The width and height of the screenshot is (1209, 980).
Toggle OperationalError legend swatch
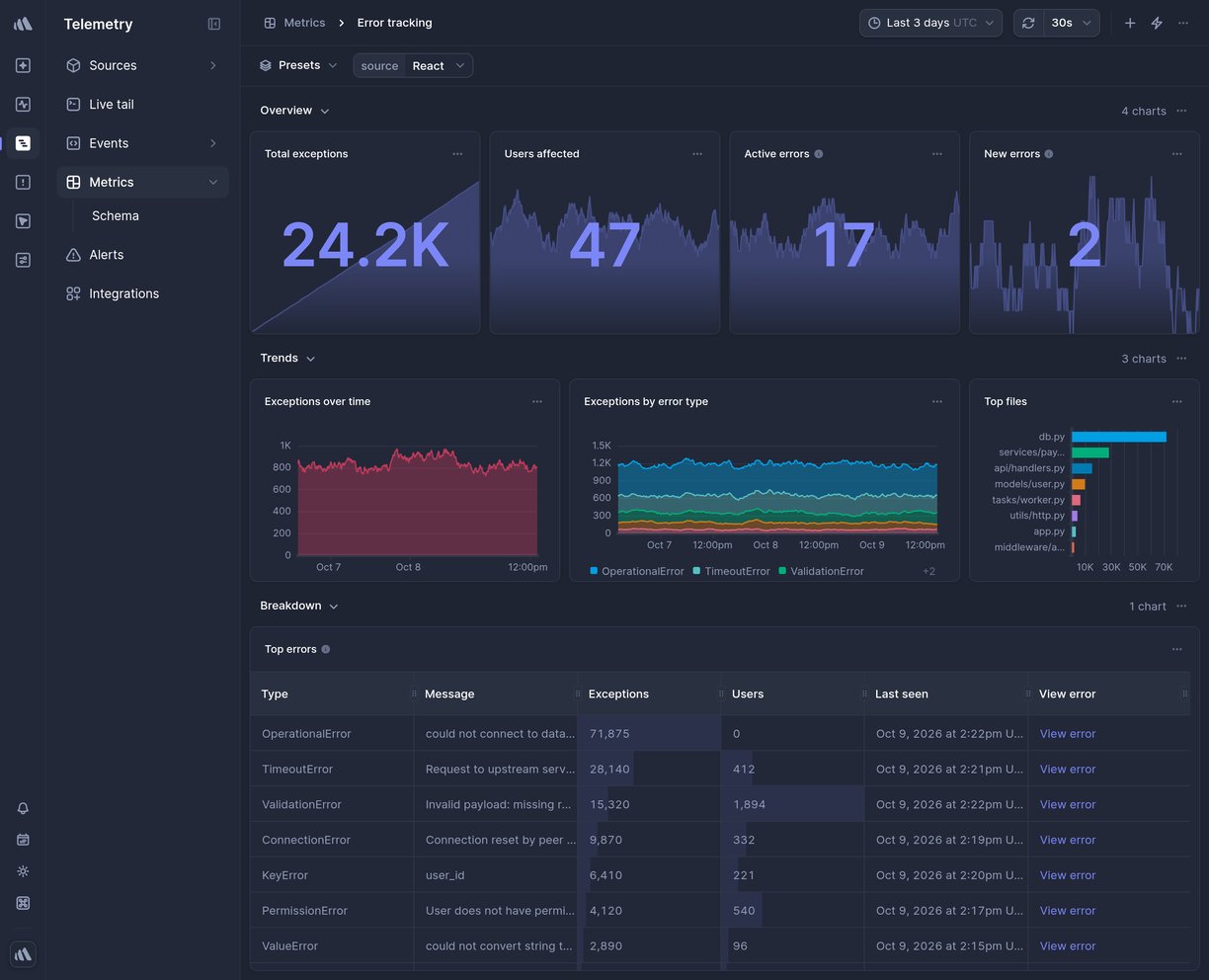click(x=594, y=571)
